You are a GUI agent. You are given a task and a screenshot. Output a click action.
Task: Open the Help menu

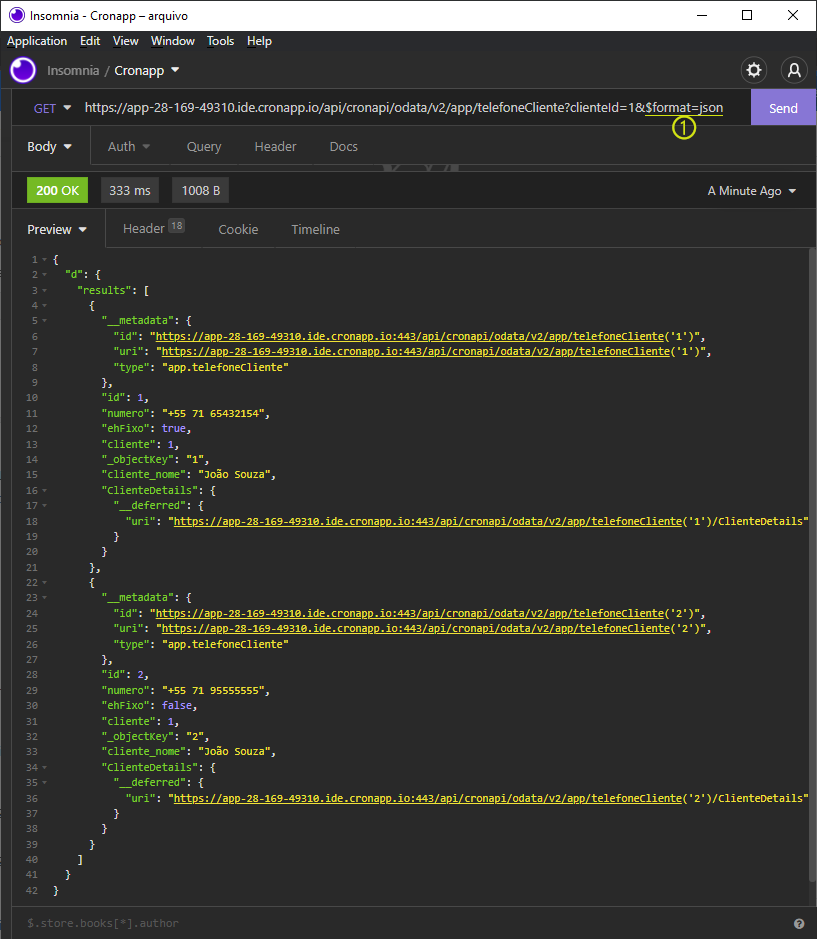[x=259, y=41]
